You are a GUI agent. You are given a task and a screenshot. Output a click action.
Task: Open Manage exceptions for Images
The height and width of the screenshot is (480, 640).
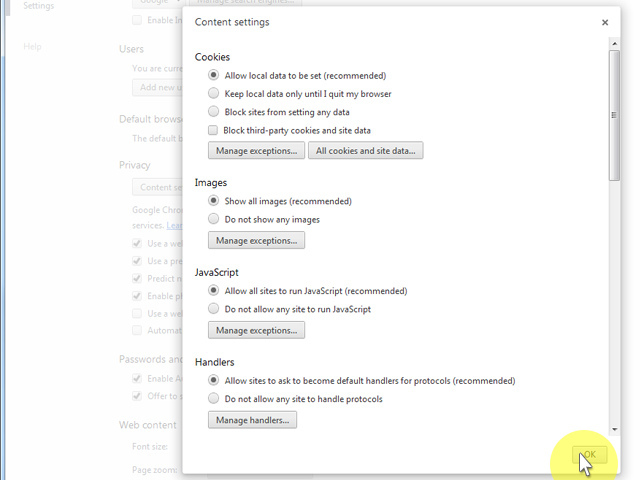(x=256, y=241)
